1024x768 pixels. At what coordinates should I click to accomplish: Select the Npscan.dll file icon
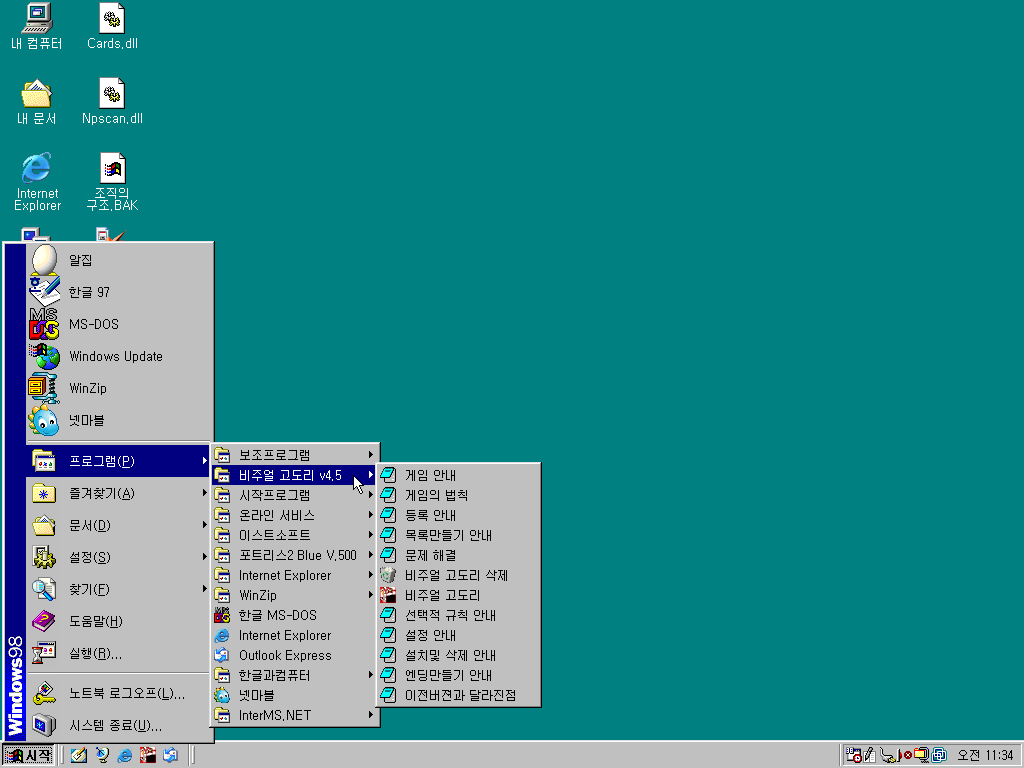(112, 101)
